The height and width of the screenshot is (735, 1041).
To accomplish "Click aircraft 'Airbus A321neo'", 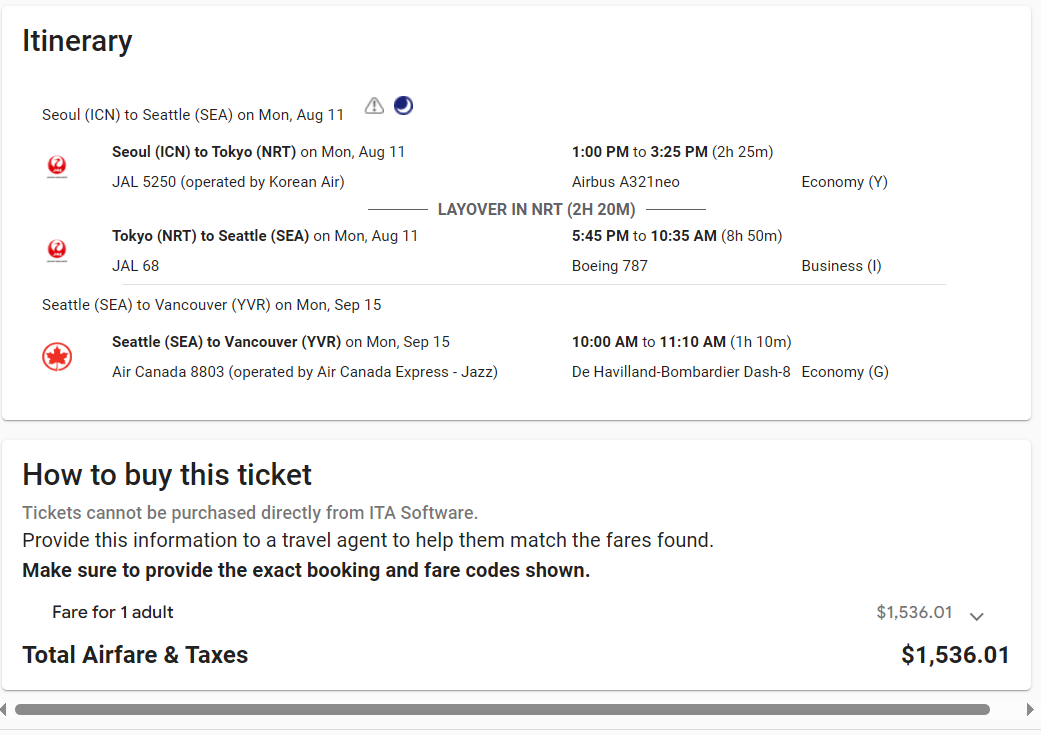I will [626, 182].
